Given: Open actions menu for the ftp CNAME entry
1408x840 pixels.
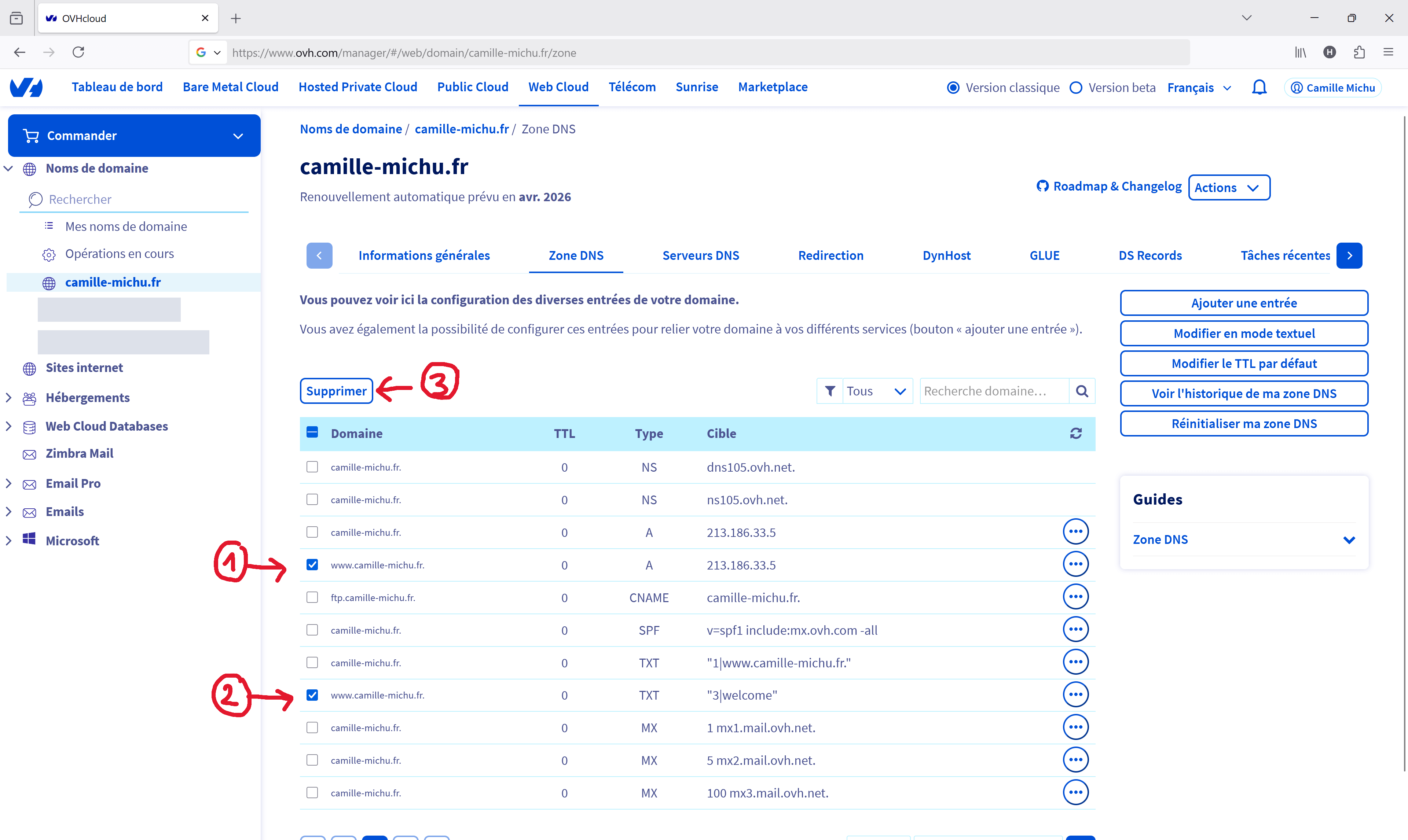Looking at the screenshot, I should click(1075, 597).
